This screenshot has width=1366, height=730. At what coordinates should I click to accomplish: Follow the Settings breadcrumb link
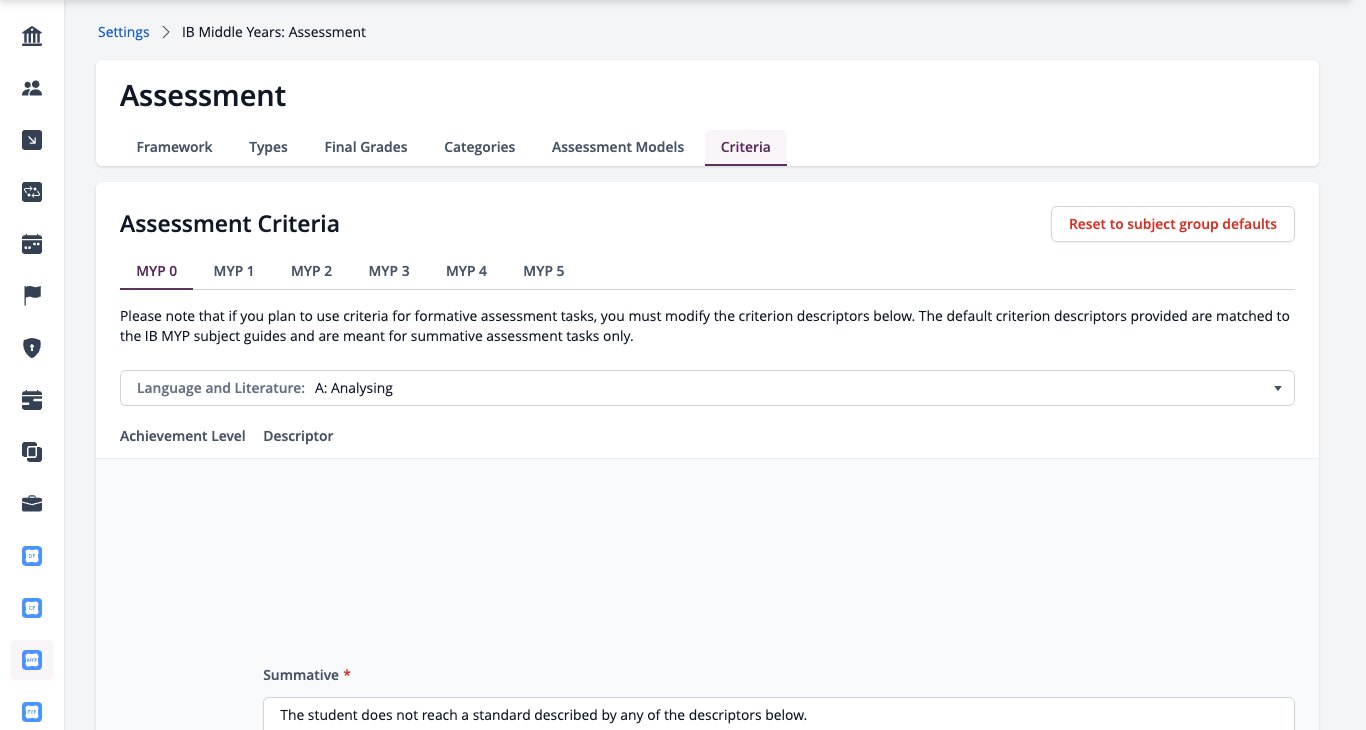coord(123,32)
